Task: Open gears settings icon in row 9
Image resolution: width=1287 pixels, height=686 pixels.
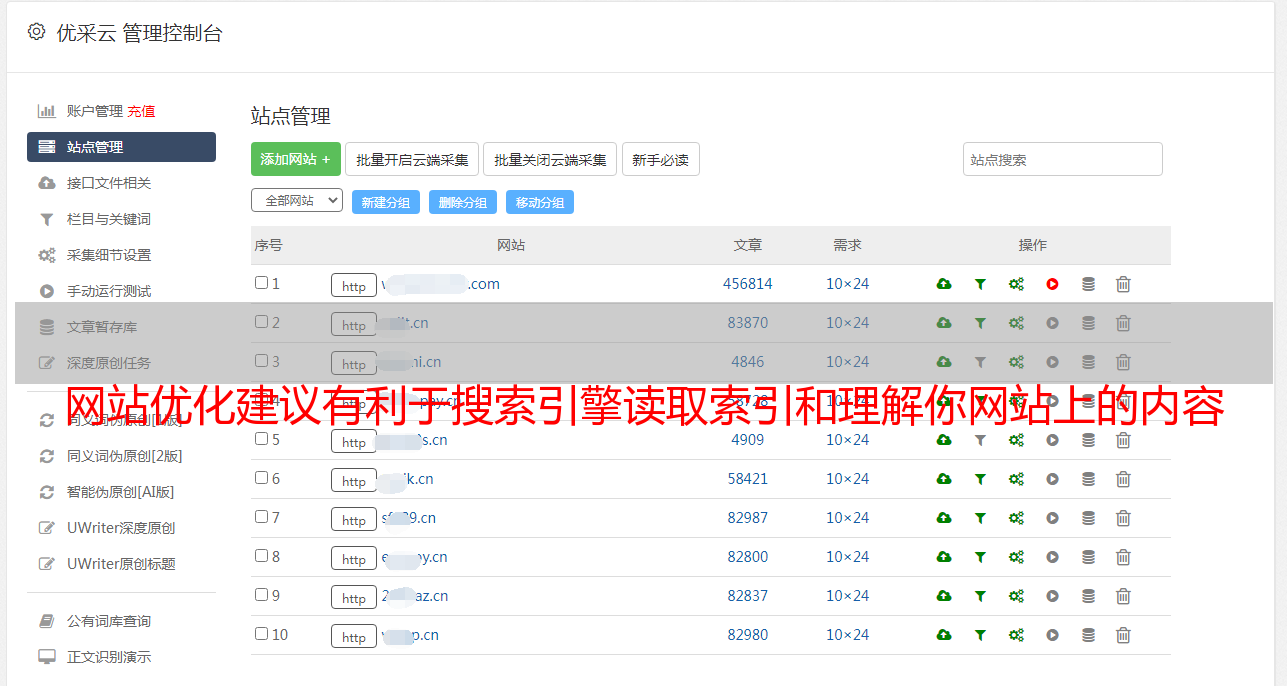Action: (x=1016, y=596)
